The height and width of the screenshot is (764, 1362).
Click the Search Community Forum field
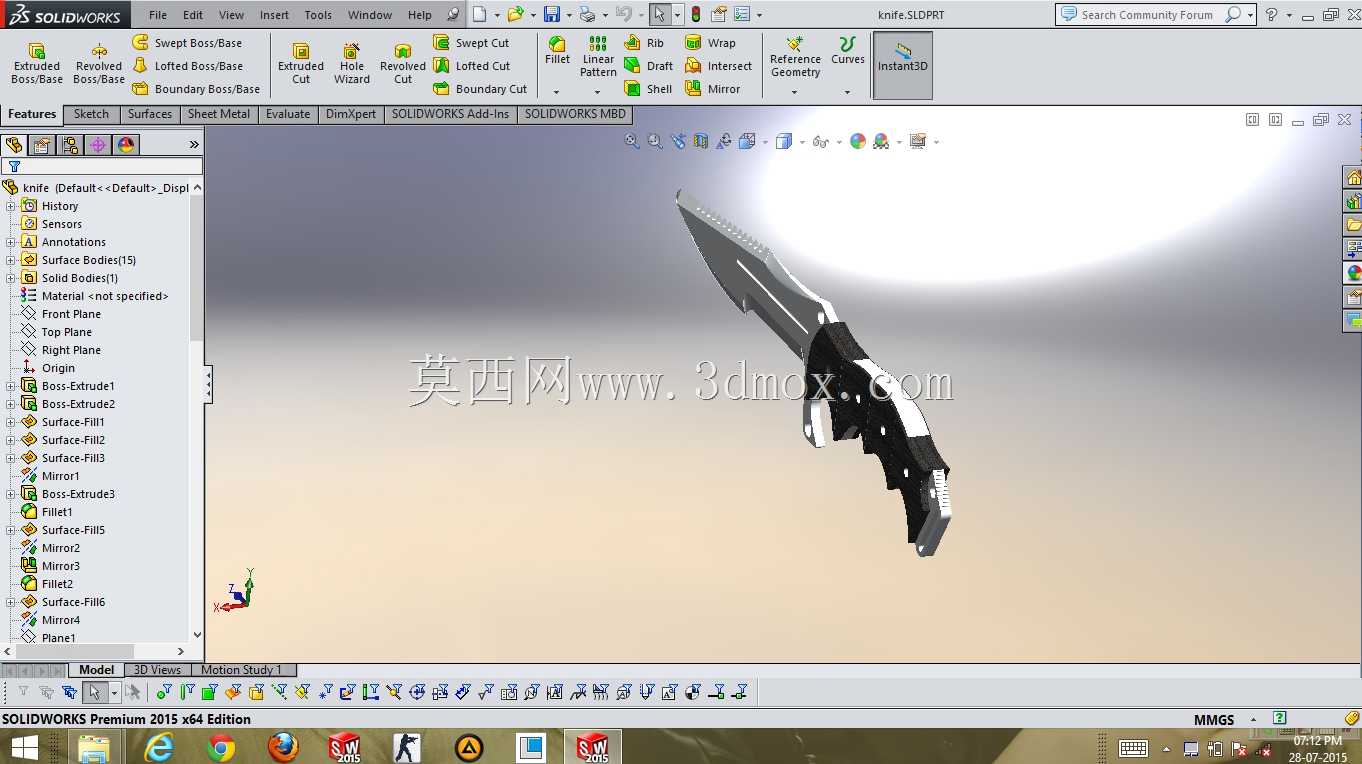point(1146,15)
